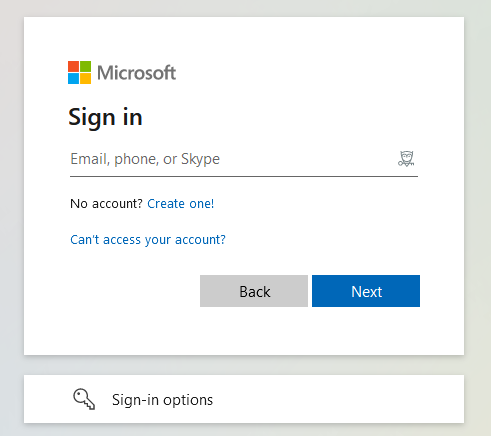This screenshot has height=436, width=491.
Task: Open Can't access your account? link
Action: [148, 240]
